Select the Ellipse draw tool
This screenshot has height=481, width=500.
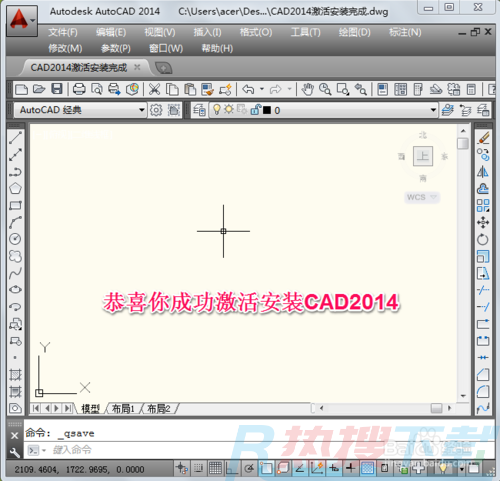[15, 289]
